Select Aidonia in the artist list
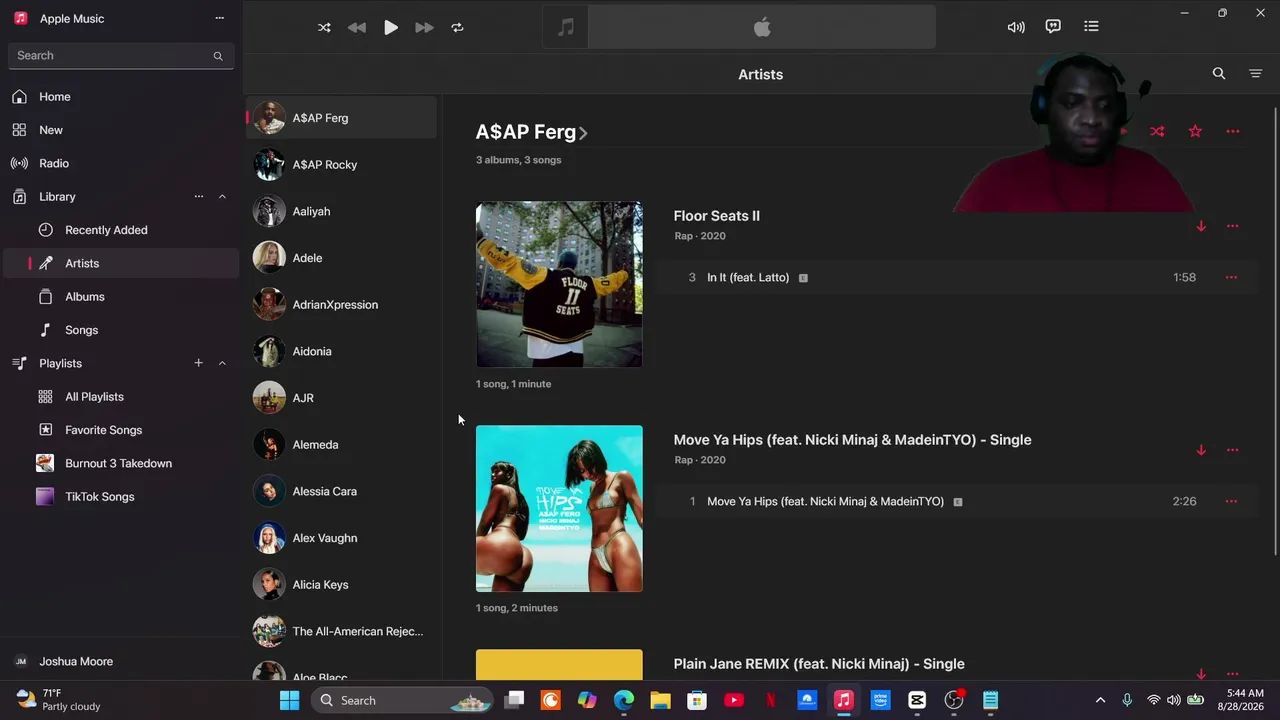Viewport: 1280px width, 720px height. pyautogui.click(x=341, y=351)
